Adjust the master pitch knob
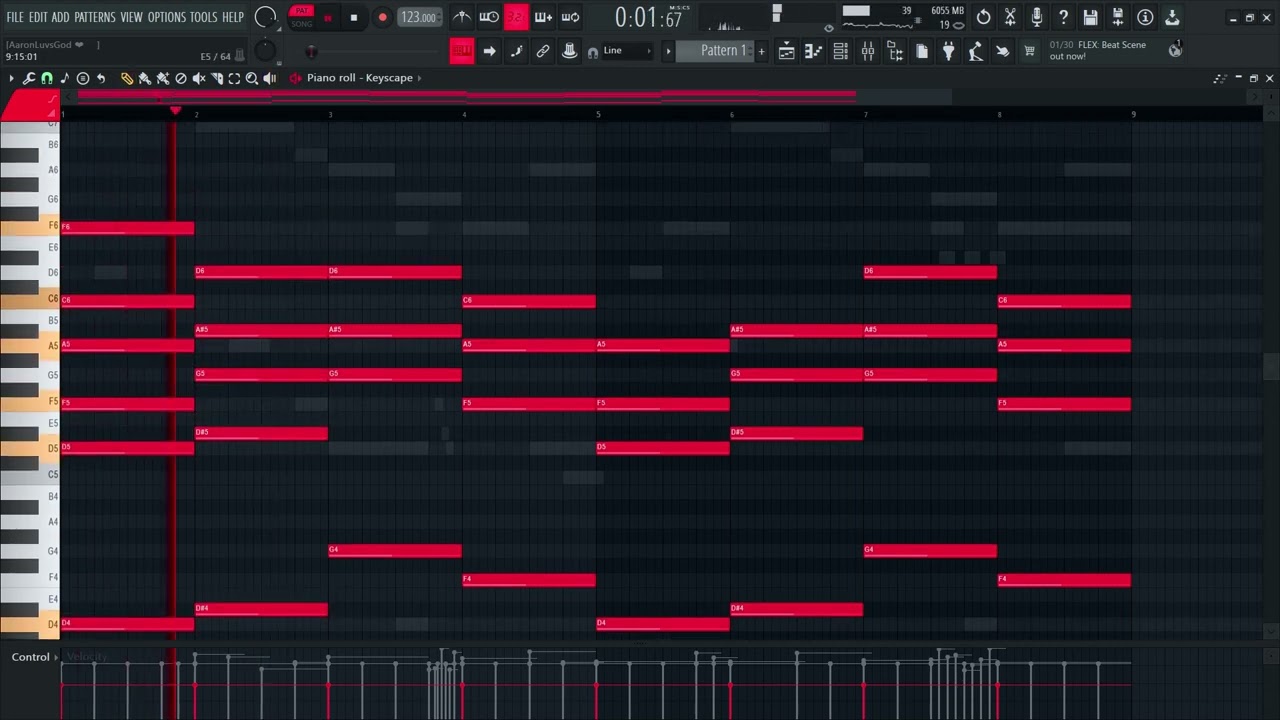1280x720 pixels. [265, 51]
